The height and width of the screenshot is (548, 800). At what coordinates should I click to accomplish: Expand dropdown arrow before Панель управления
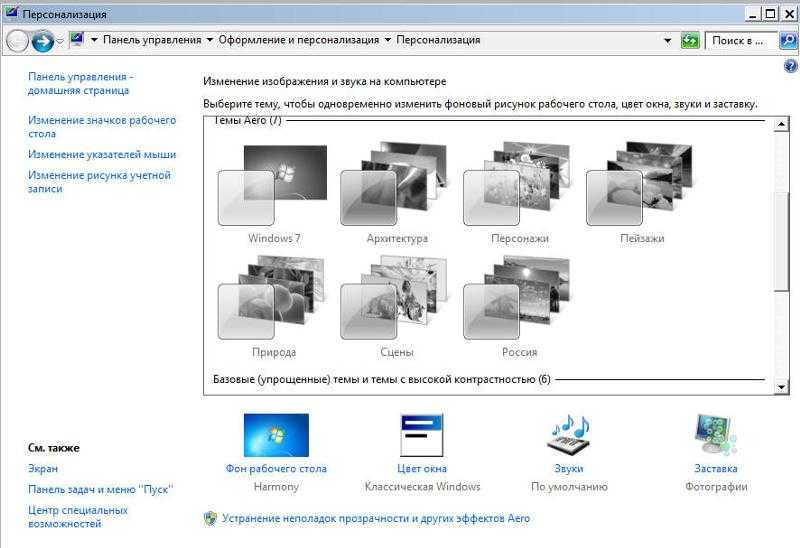pyautogui.click(x=94, y=40)
